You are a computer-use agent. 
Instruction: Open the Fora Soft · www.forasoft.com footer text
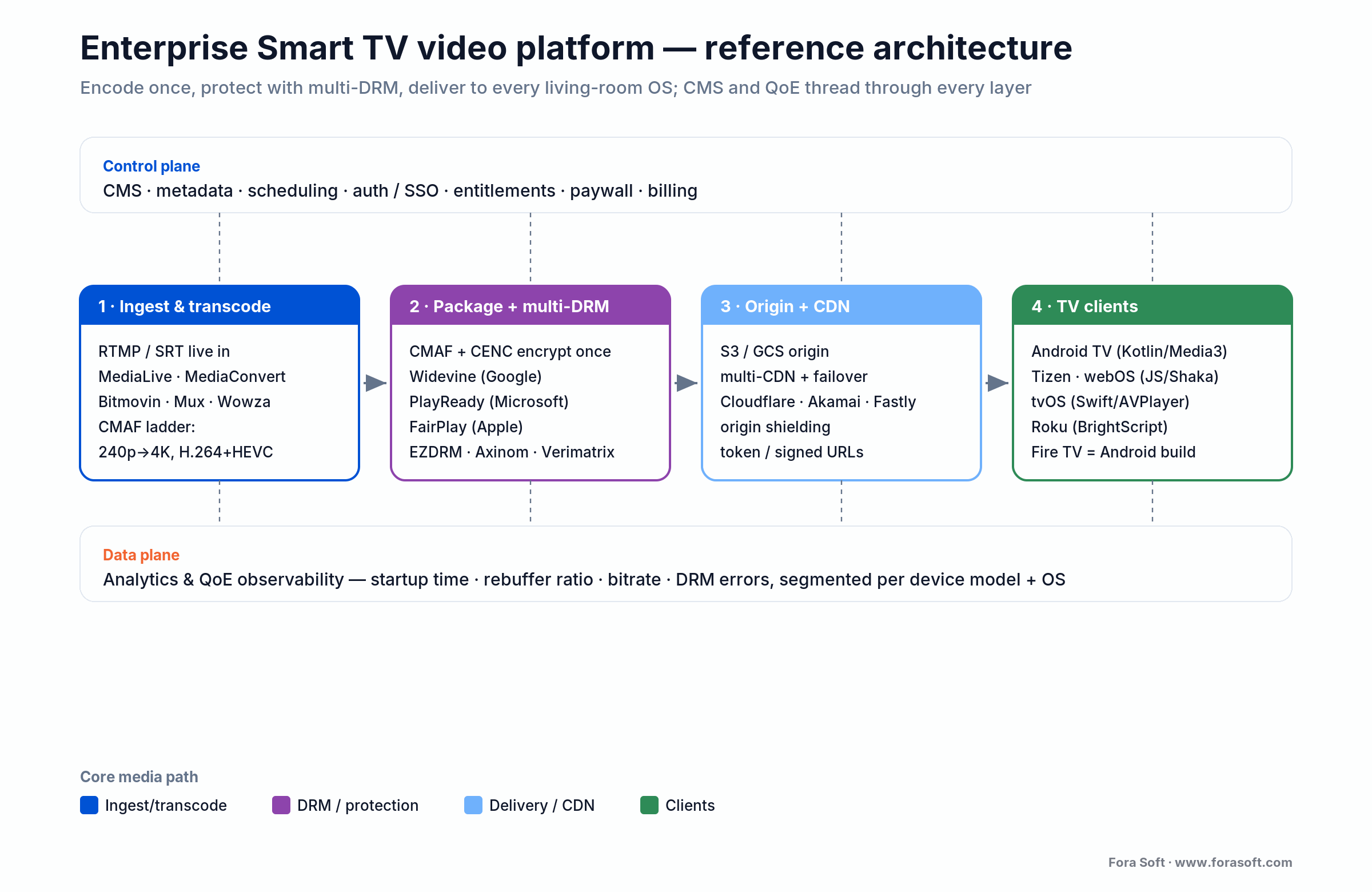1200,862
